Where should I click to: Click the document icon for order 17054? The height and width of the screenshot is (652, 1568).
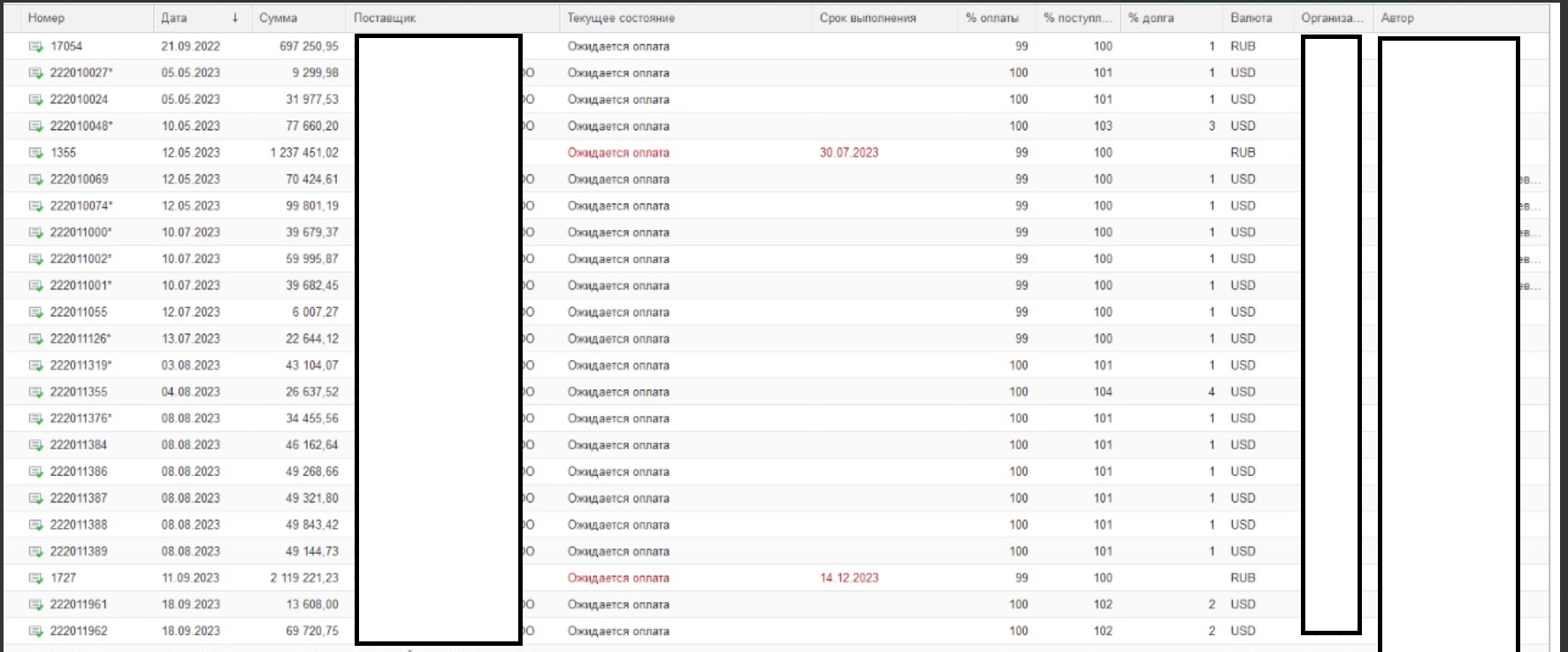tap(35, 47)
